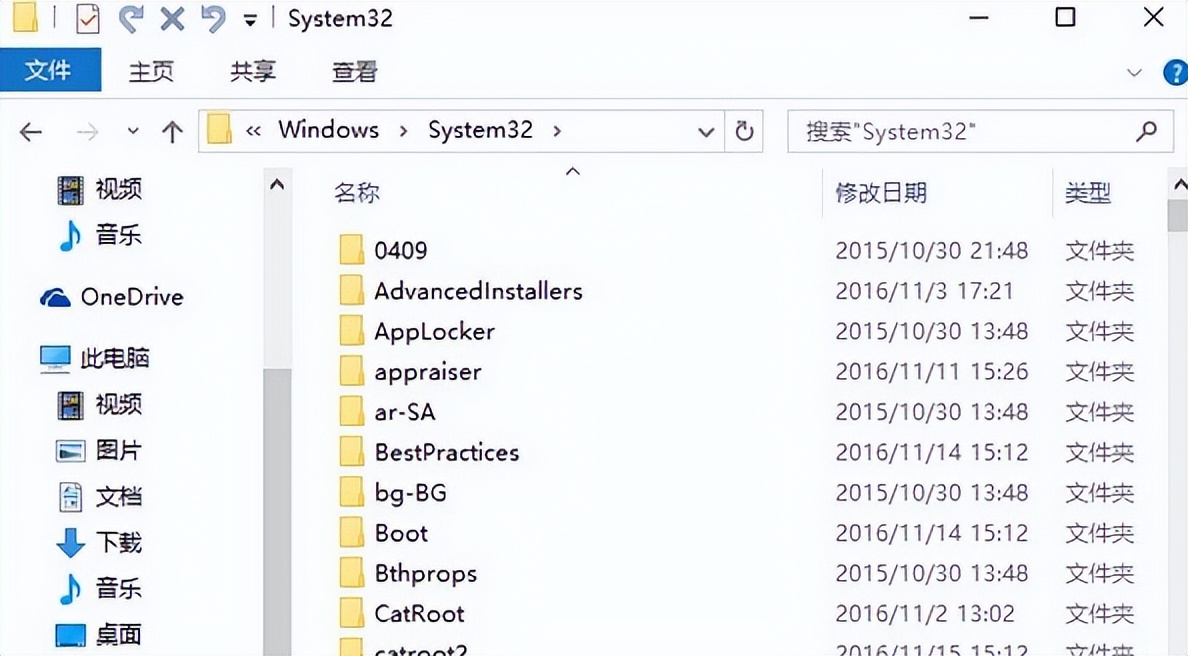Select the AdvancedInstallers folder

tap(478, 291)
